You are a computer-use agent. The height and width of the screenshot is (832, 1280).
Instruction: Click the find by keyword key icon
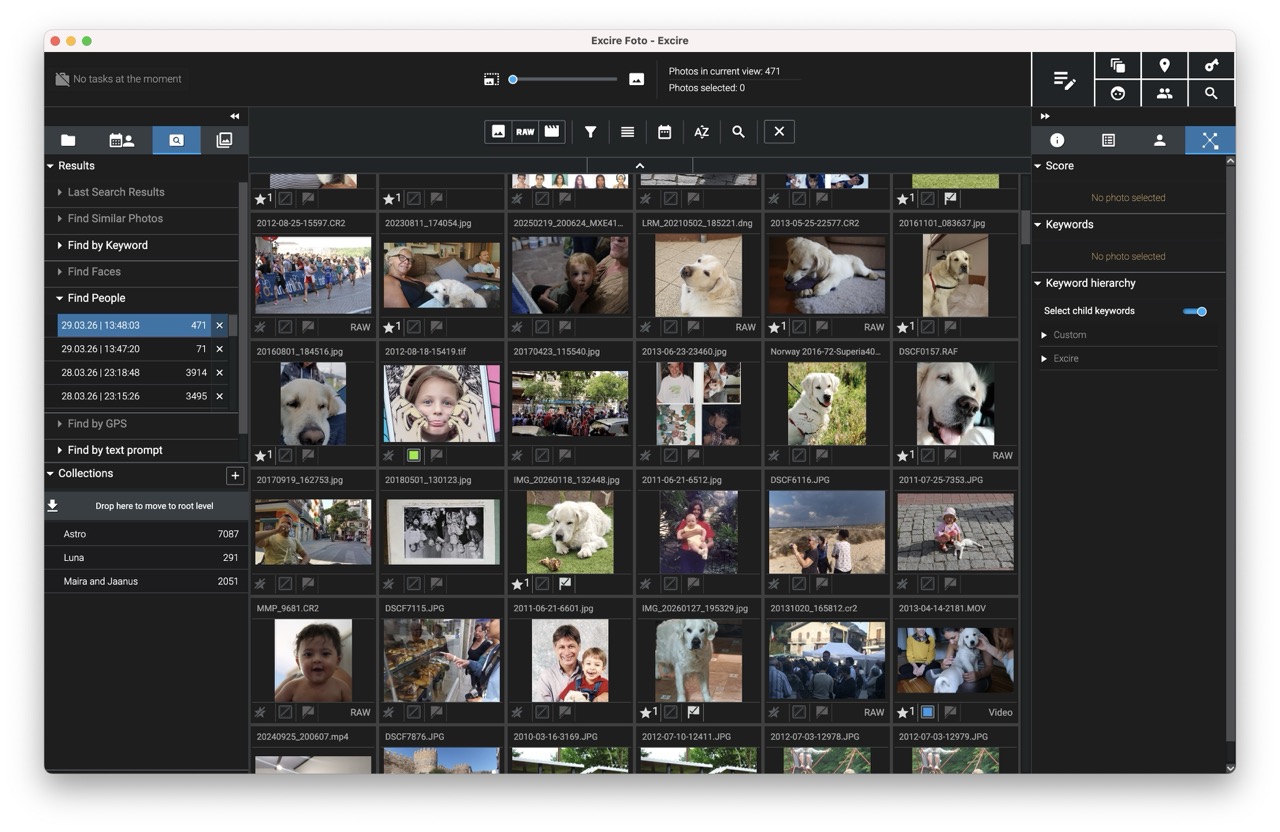(1211, 66)
